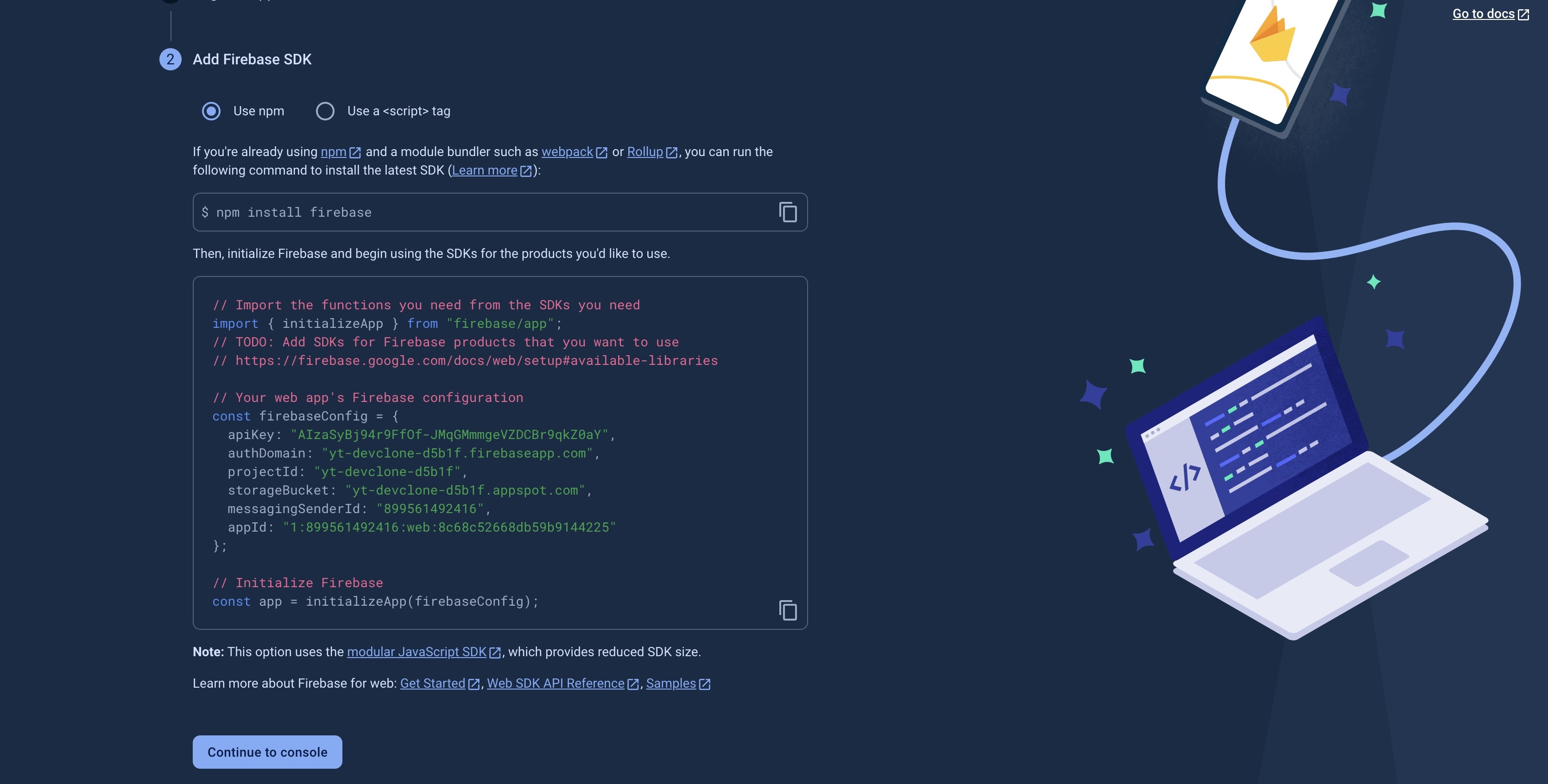Click the step 2 number circle
Image resolution: width=1548 pixels, height=784 pixels.
170,59
